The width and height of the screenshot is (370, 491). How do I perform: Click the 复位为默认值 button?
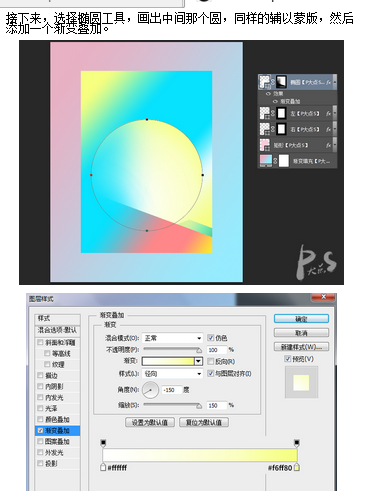pos(204,422)
